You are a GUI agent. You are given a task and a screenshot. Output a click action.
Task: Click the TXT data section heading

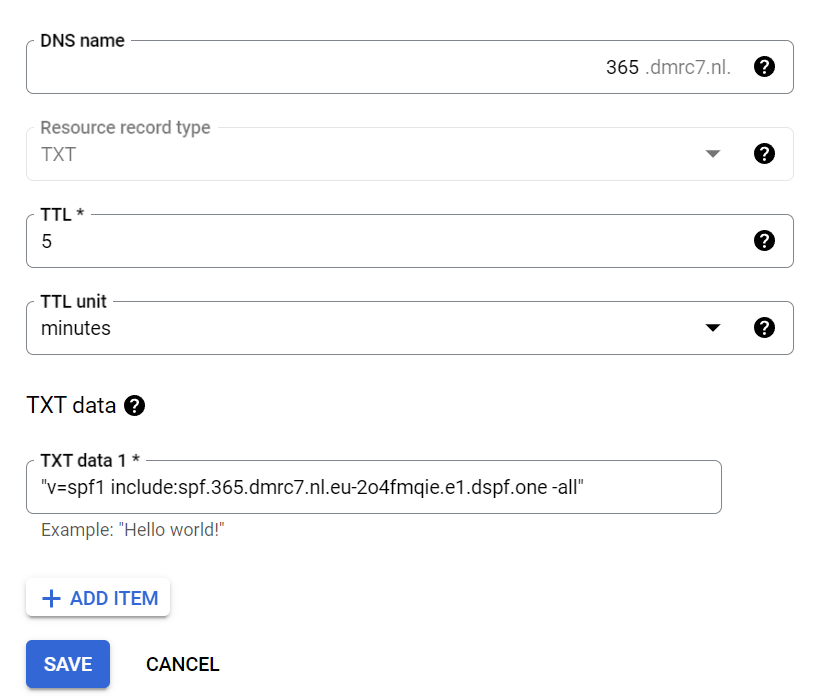coord(71,406)
